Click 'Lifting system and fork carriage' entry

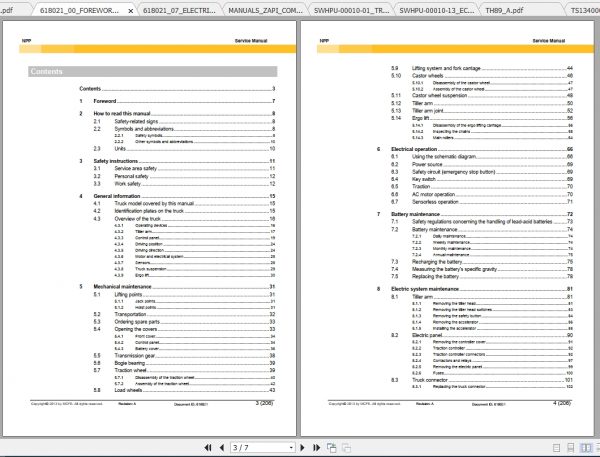pyautogui.click(x=482, y=68)
